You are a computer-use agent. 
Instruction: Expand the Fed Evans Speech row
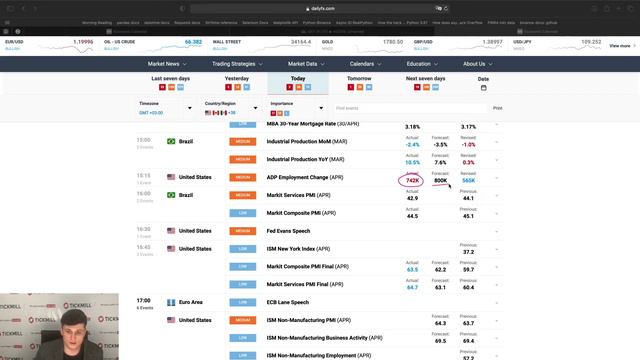497,232
